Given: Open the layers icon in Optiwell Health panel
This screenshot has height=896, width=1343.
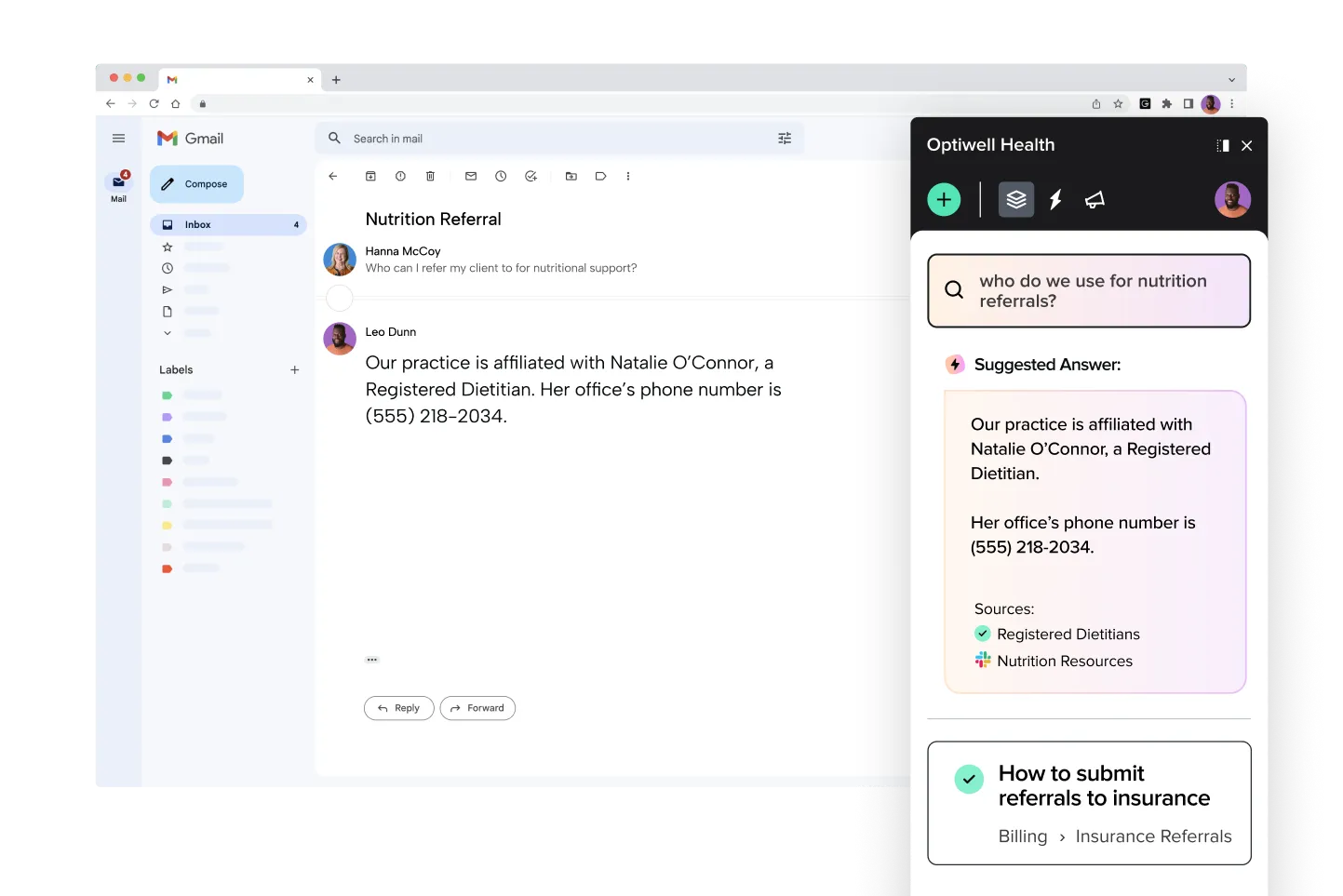Looking at the screenshot, I should [1015, 199].
